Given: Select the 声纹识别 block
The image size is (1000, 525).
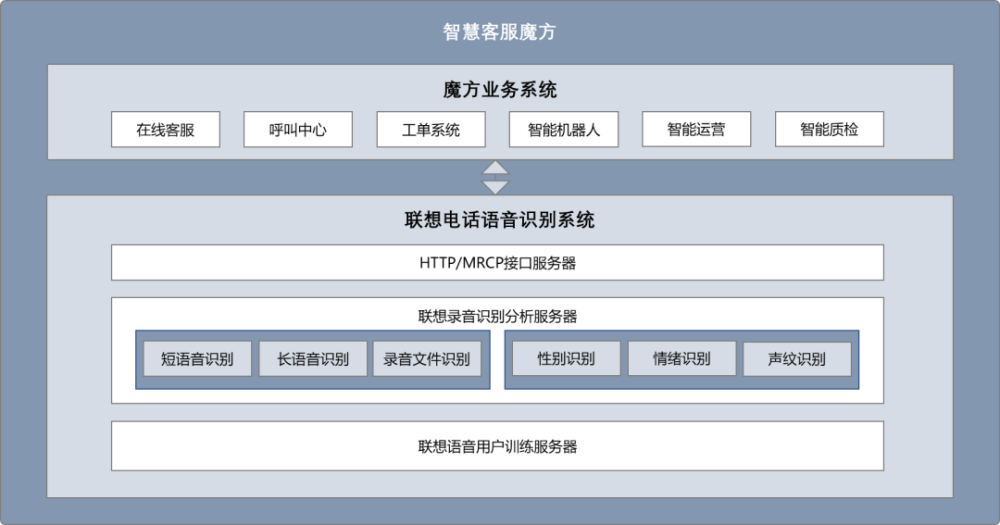Looking at the screenshot, I should [x=797, y=359].
